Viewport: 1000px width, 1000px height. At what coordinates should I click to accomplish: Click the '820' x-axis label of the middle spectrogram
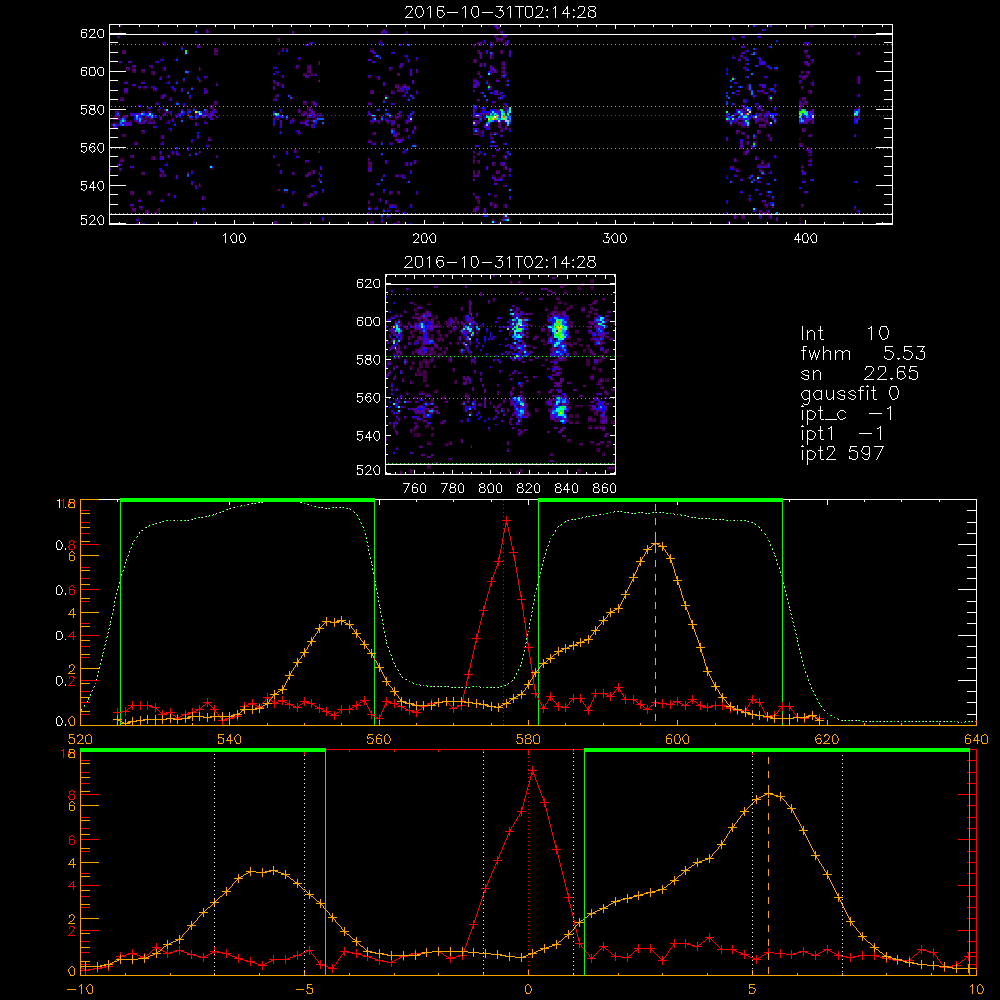(529, 489)
